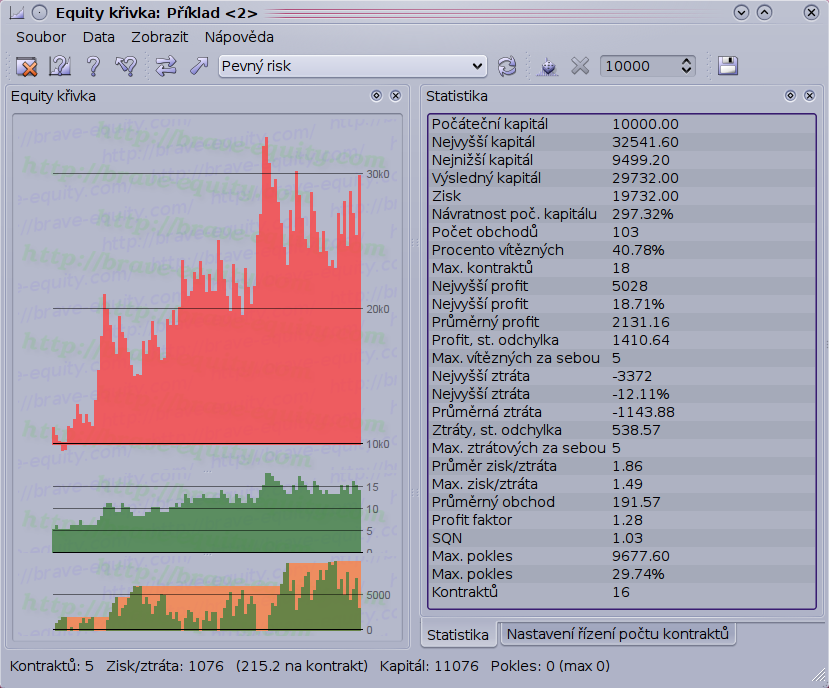Open the Zobrazit menu
Image resolution: width=829 pixels, height=688 pixels.
[x=159, y=37]
